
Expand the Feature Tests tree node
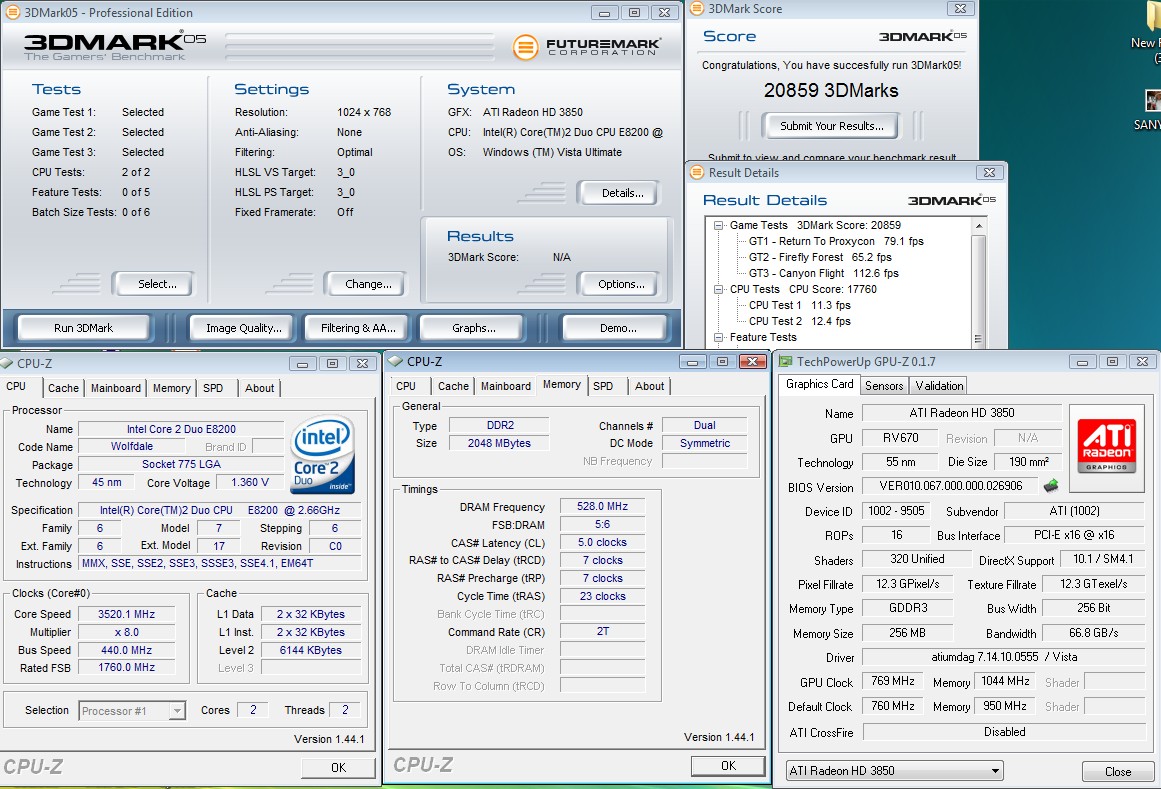coord(719,338)
